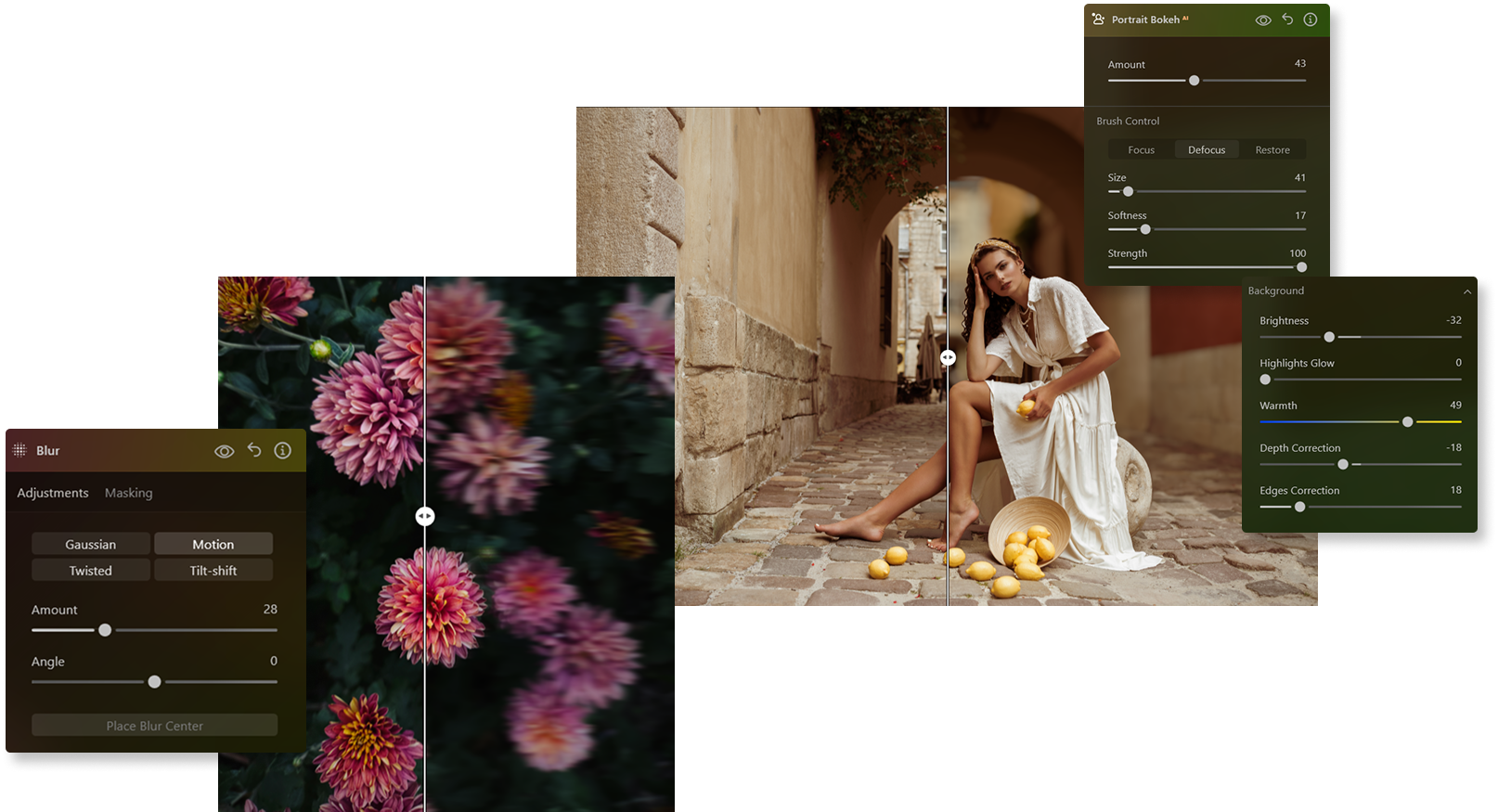Click the Portrait Bokeh Amount slider handle
The image size is (1498, 812).
tap(1195, 81)
